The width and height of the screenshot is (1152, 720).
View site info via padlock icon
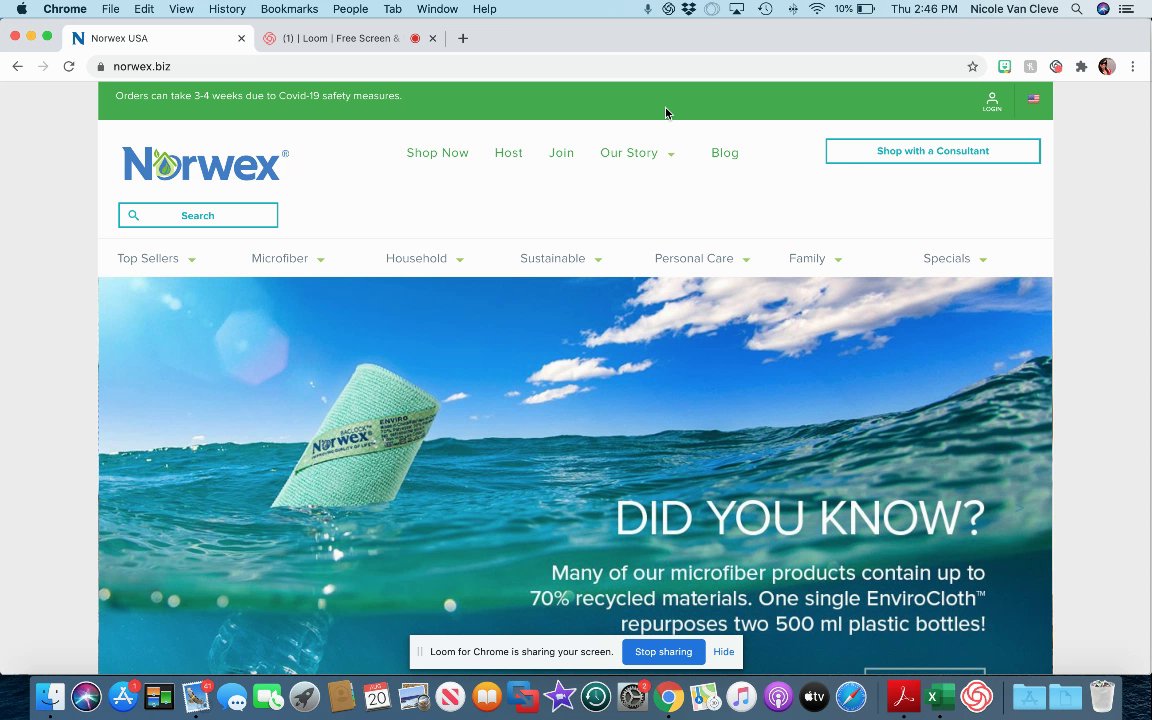tap(101, 67)
